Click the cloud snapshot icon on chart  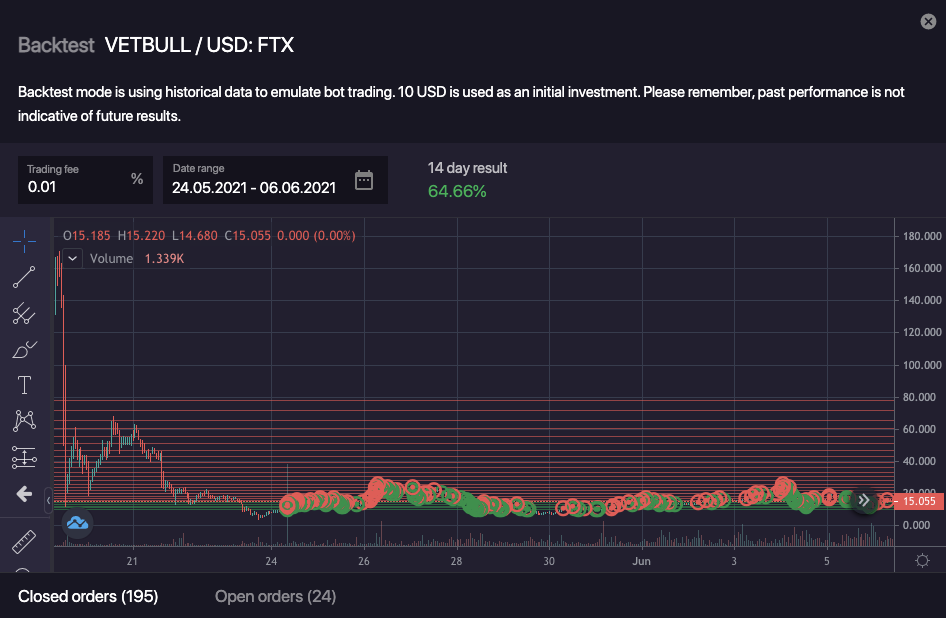(x=77, y=523)
